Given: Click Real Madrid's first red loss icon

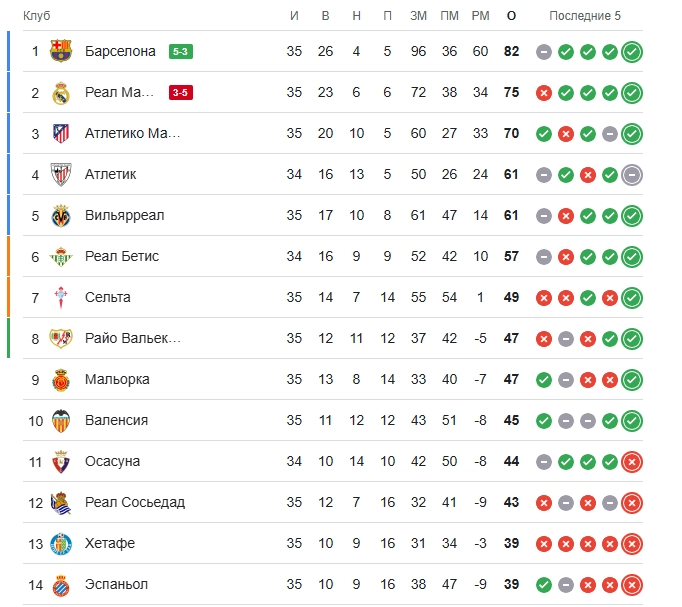Looking at the screenshot, I should [x=544, y=93].
